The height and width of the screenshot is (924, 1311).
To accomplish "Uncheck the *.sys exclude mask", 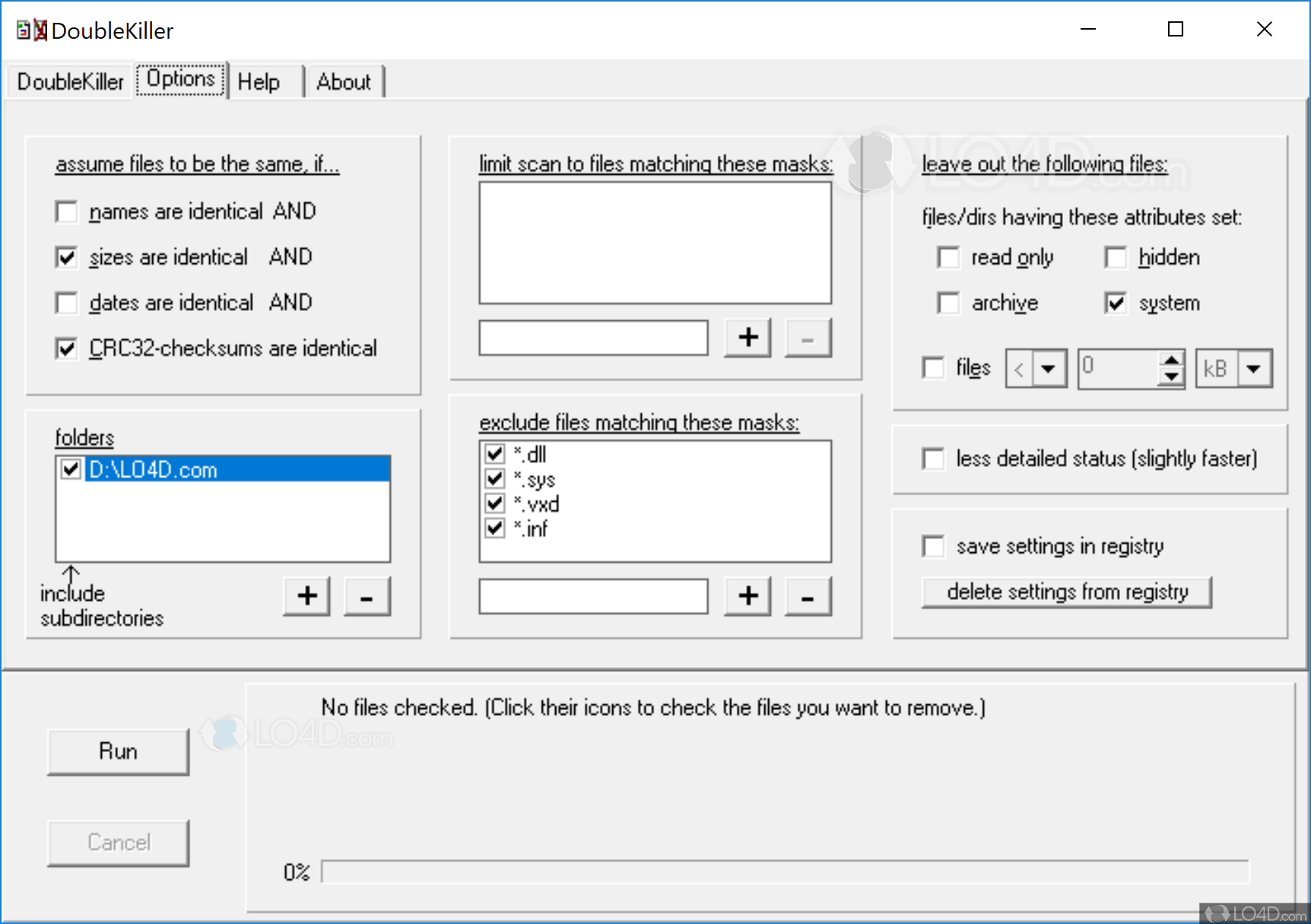I will point(495,479).
